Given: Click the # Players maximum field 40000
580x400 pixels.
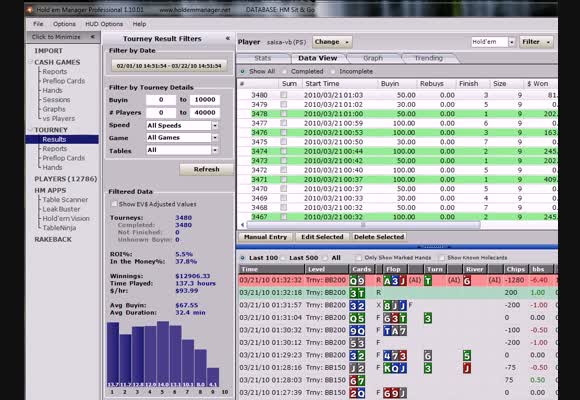Looking at the screenshot, I should 205,112.
